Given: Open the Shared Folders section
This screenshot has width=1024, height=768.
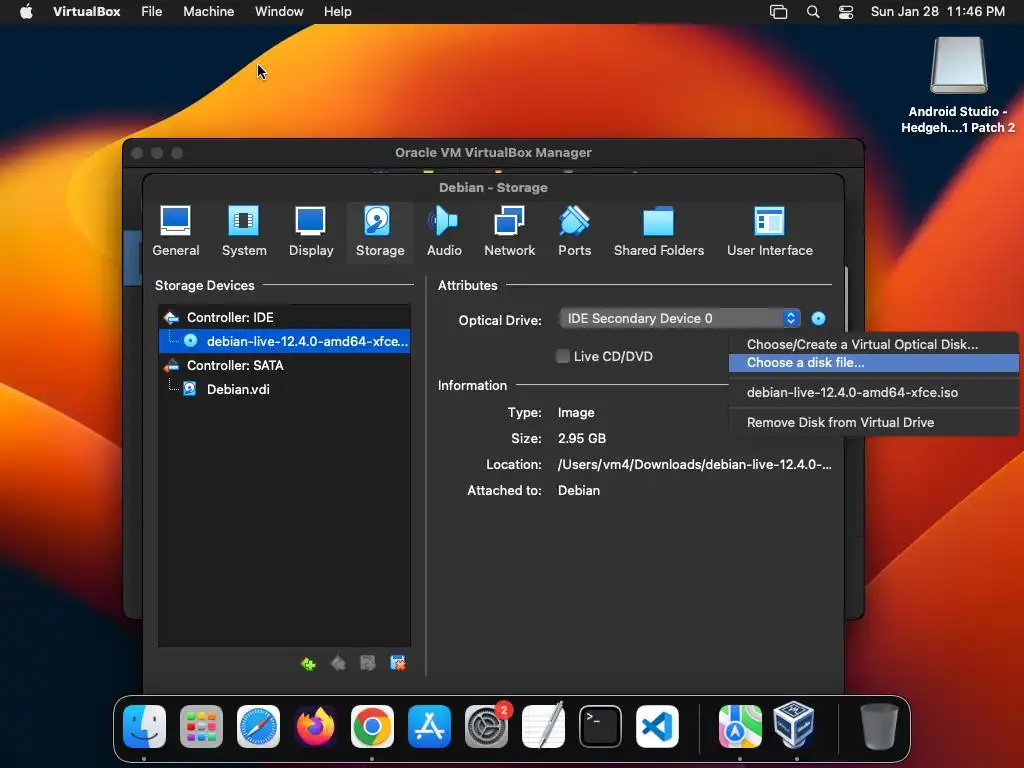Looking at the screenshot, I should [x=658, y=231].
